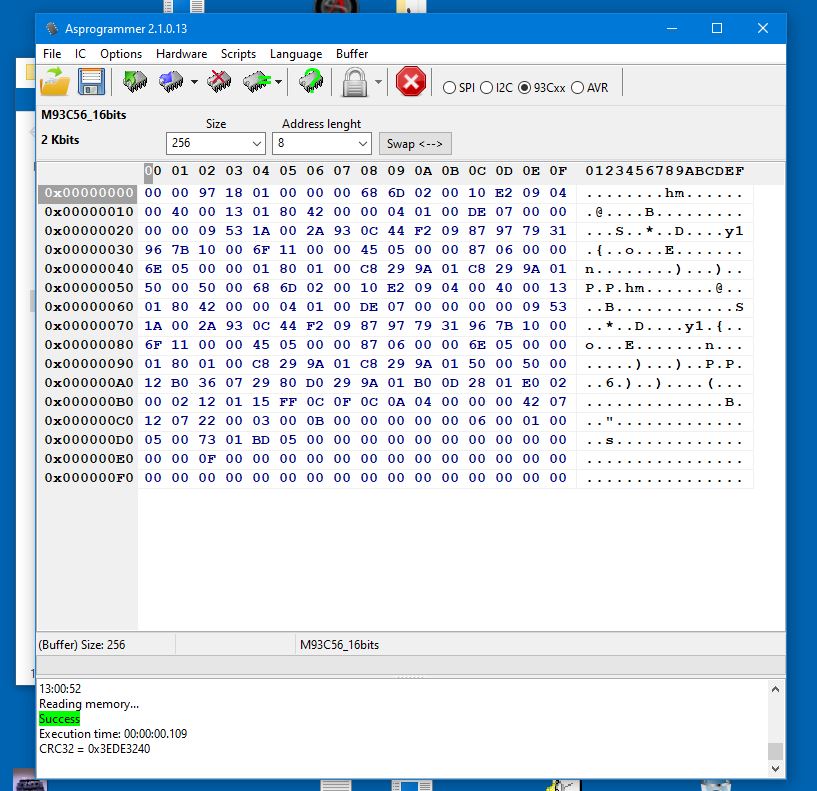Select the SPI radio button

pyautogui.click(x=450, y=88)
